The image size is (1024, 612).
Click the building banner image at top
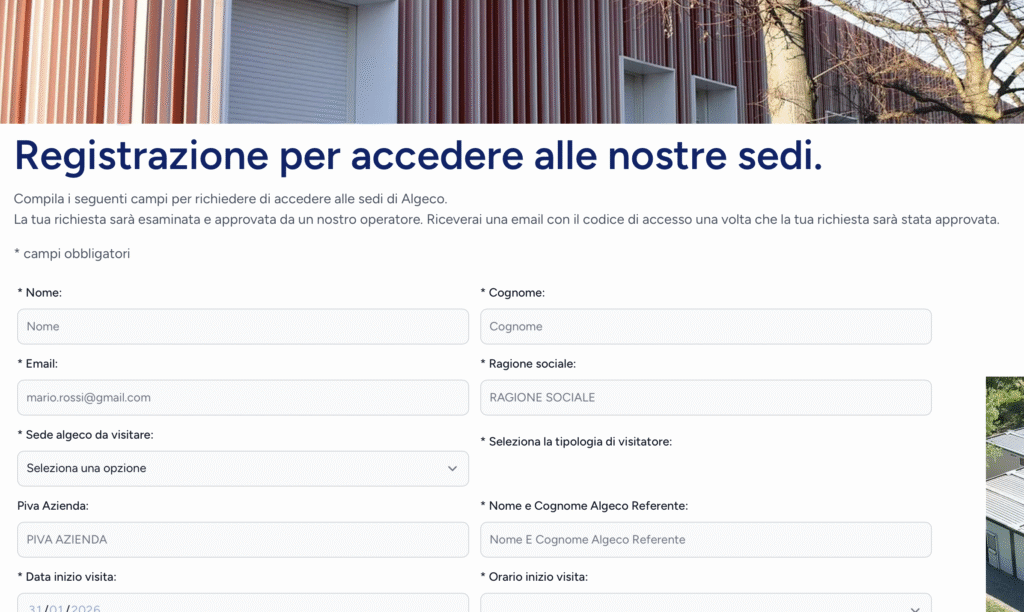512,60
